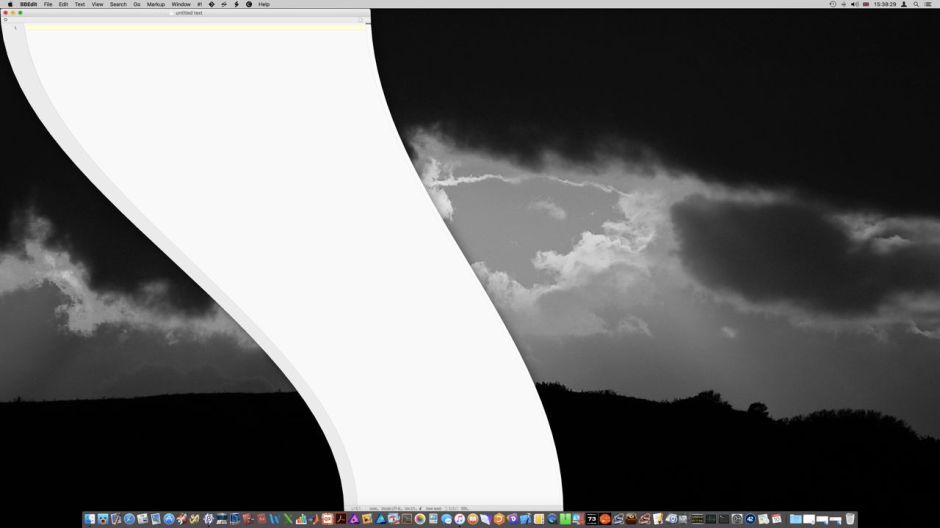Screen dimensions: 940x528
Task: Open iTunes from the dock
Action: coord(459,519)
